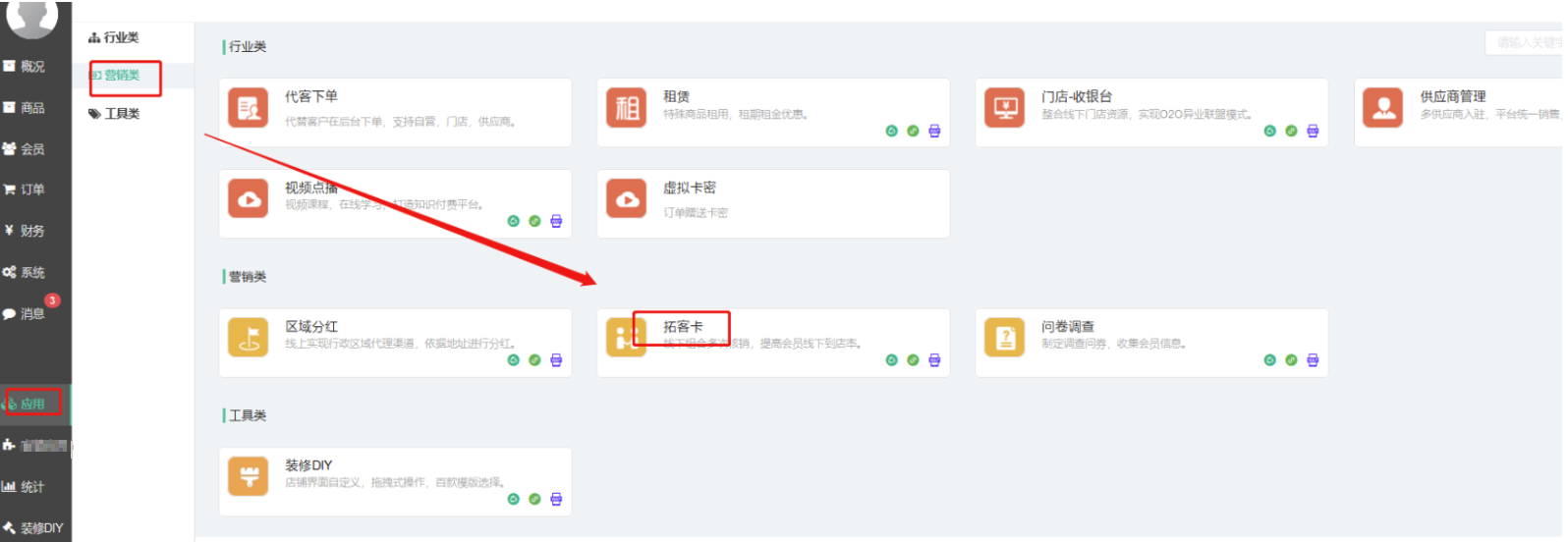Viewport: 1568px width, 542px height.
Task: Click blue shop icon on 区域分红 card
Action: tap(556, 360)
